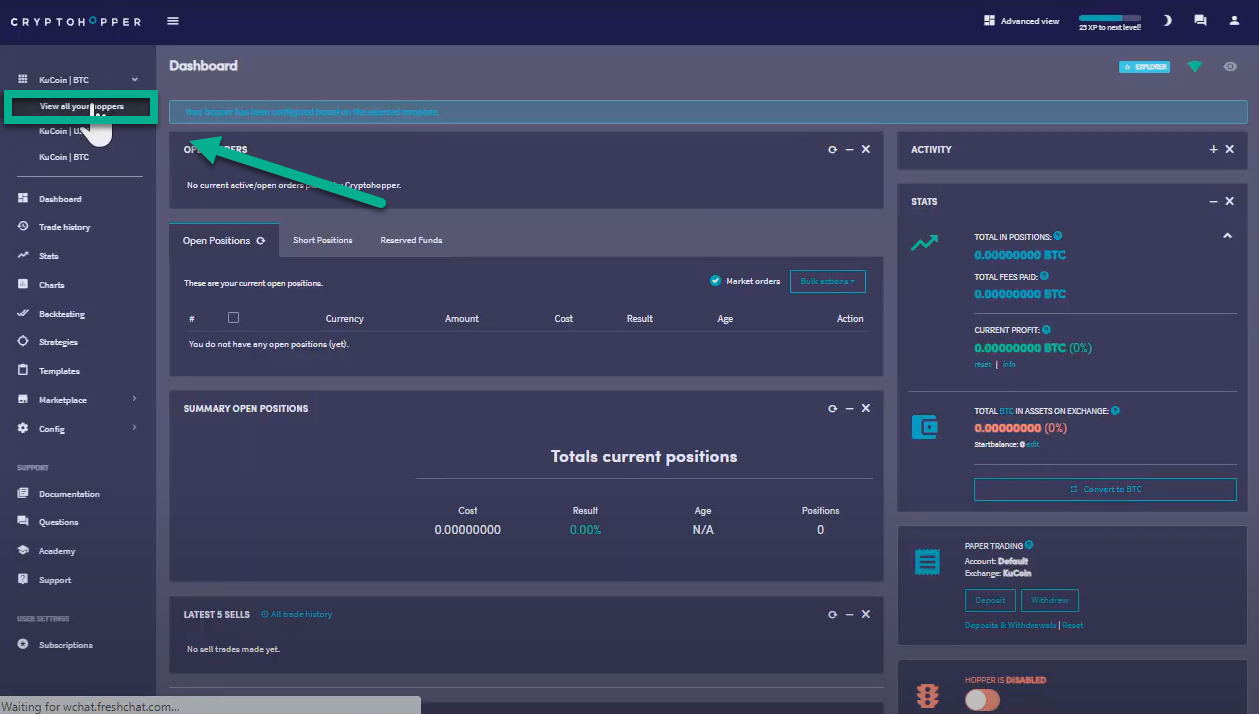Toggle dark mode moon icon
The width and height of the screenshot is (1259, 714).
(1167, 21)
